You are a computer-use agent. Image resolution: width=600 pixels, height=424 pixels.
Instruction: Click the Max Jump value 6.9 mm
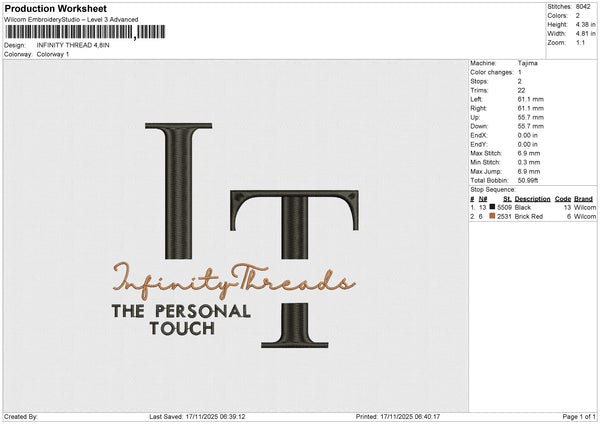coord(529,171)
